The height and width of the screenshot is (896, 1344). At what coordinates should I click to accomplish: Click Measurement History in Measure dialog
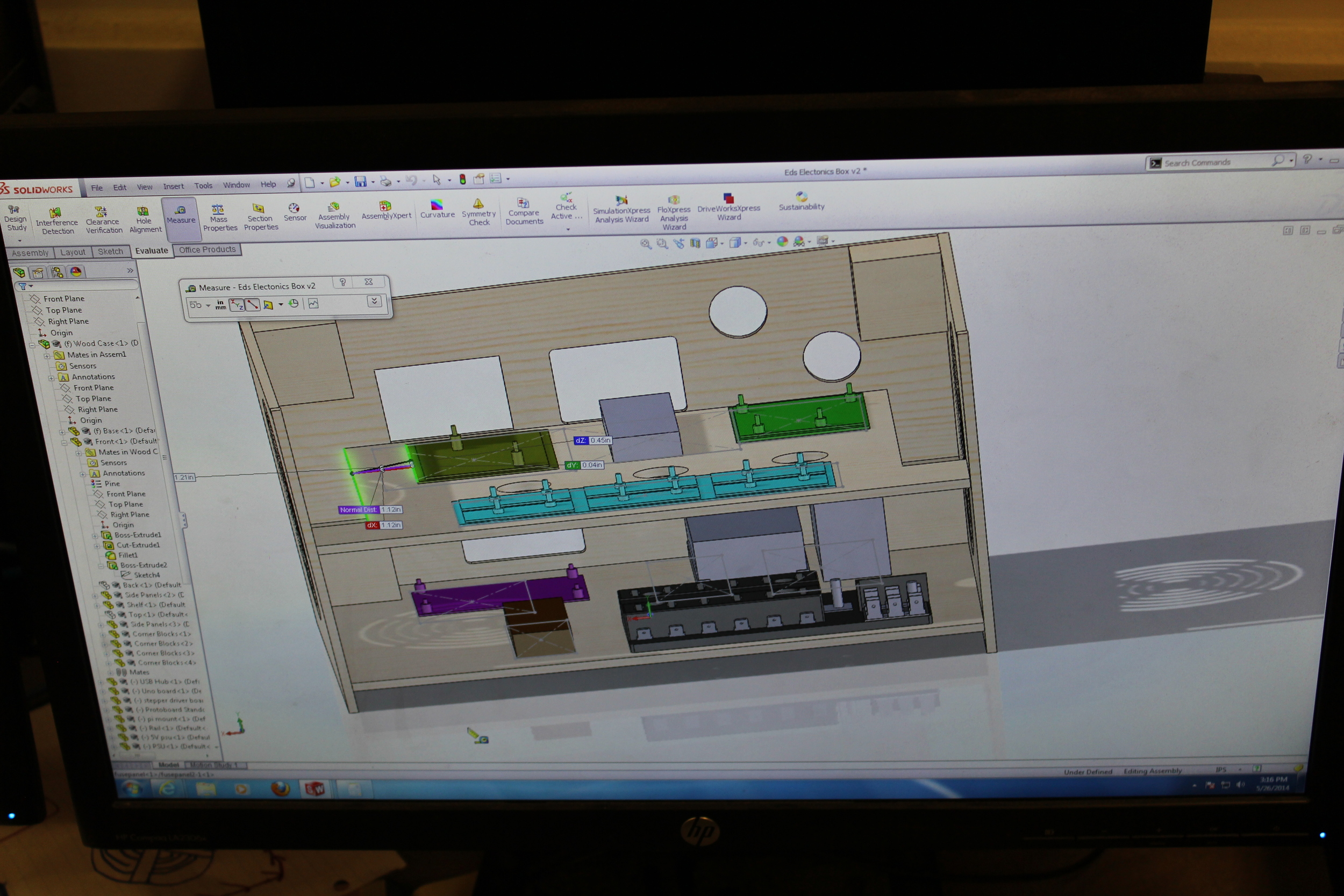(293, 304)
